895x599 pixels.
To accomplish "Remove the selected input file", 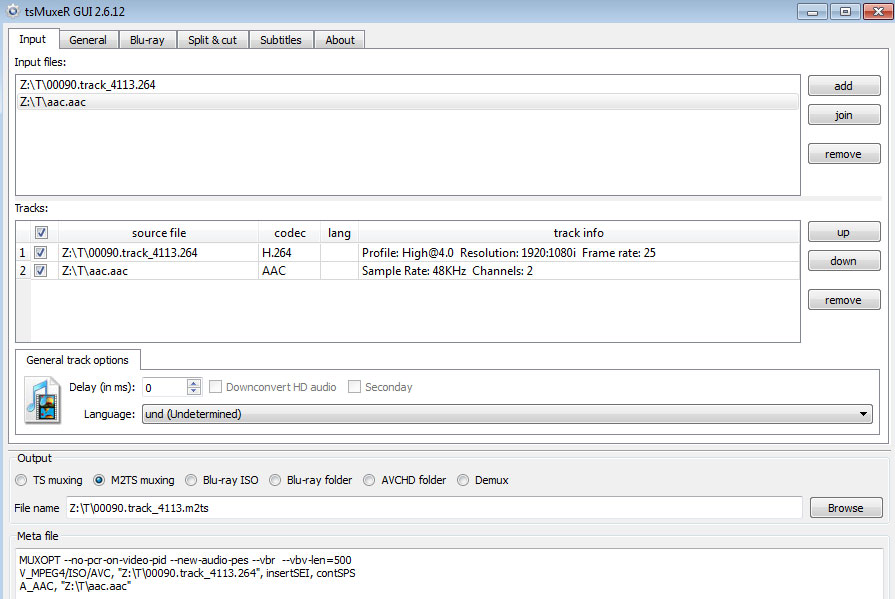I will pyautogui.click(x=844, y=154).
